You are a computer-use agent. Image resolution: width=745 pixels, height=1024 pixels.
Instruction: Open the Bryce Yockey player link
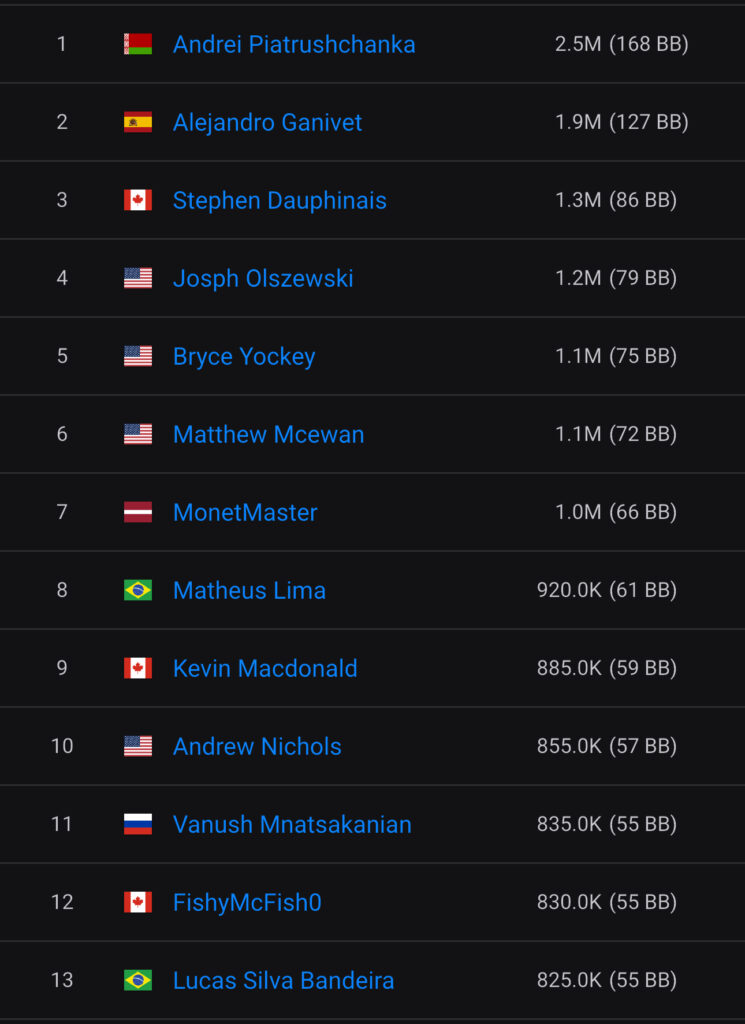pyautogui.click(x=244, y=356)
